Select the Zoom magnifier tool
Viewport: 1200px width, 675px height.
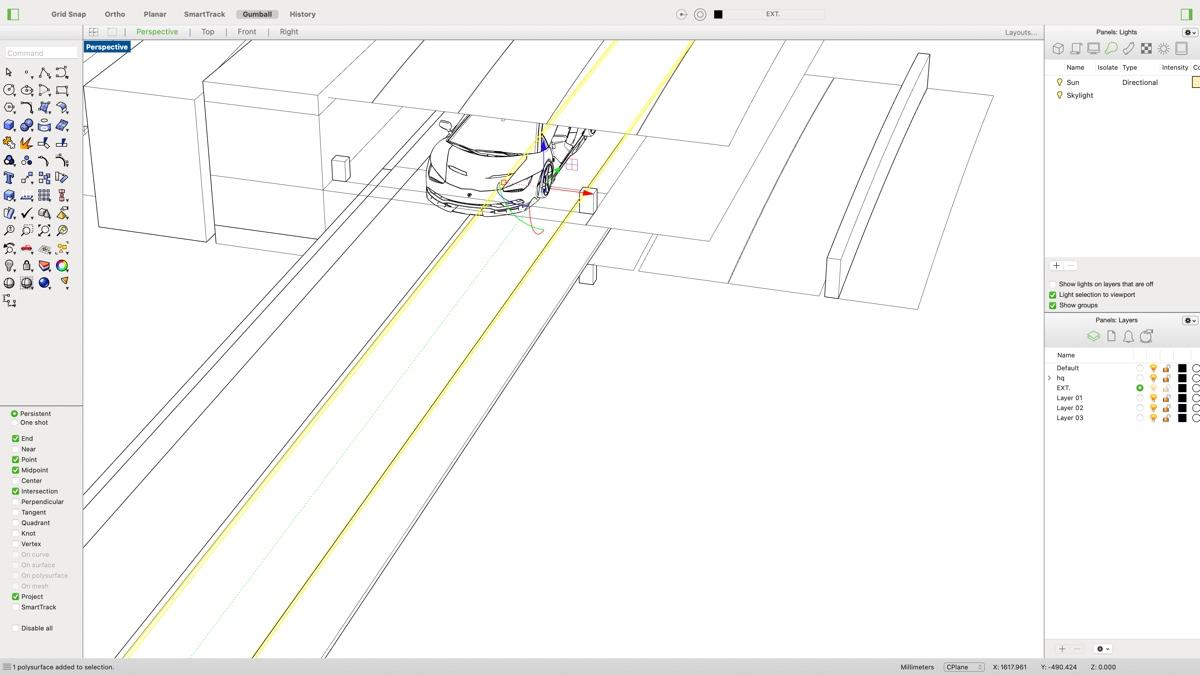(9, 230)
